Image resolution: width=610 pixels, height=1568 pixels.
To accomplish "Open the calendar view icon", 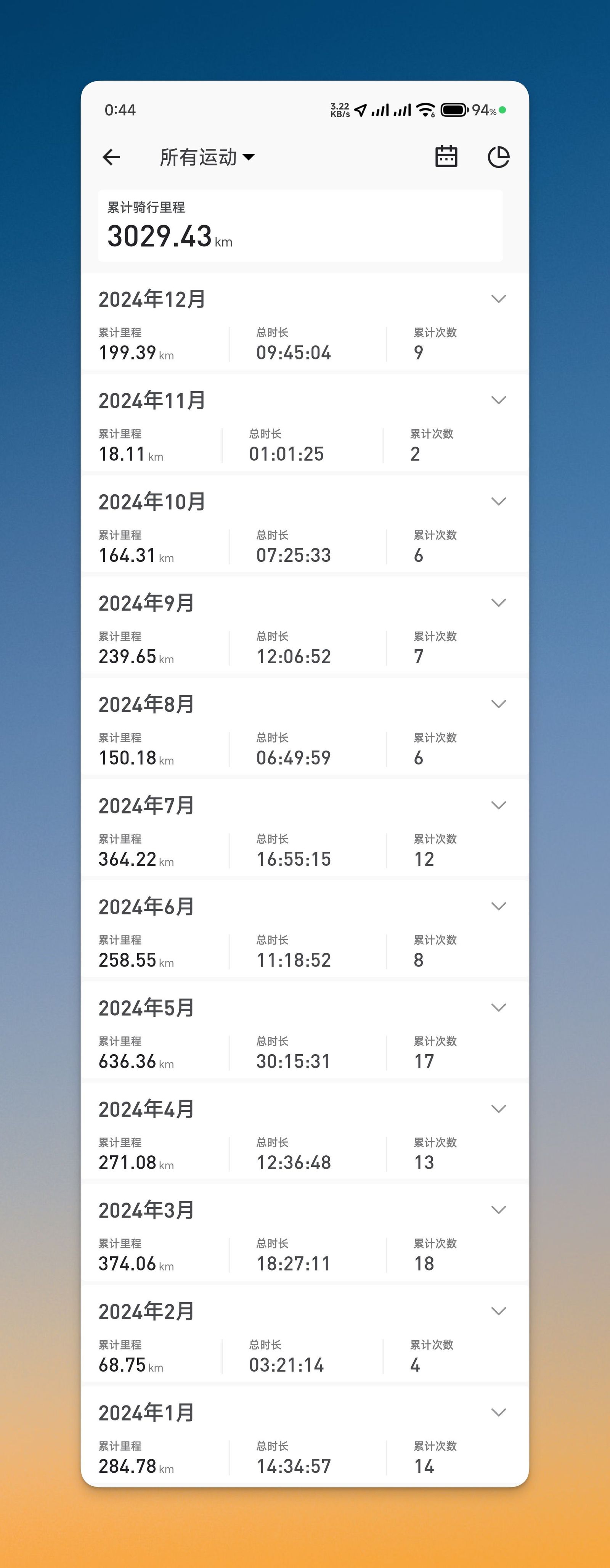I will [x=446, y=156].
